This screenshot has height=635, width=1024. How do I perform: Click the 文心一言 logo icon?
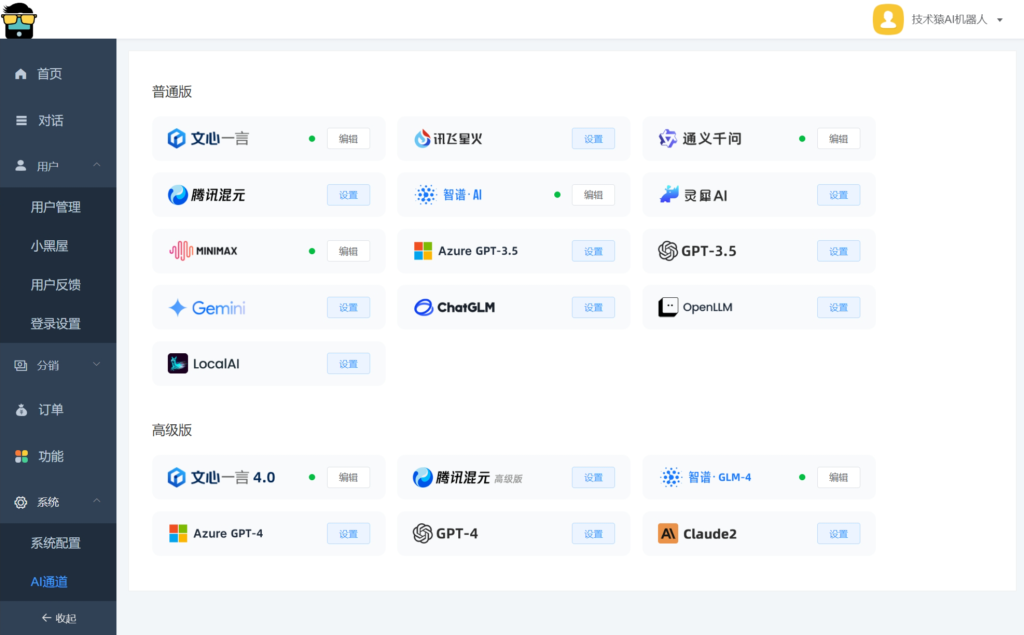point(176,138)
